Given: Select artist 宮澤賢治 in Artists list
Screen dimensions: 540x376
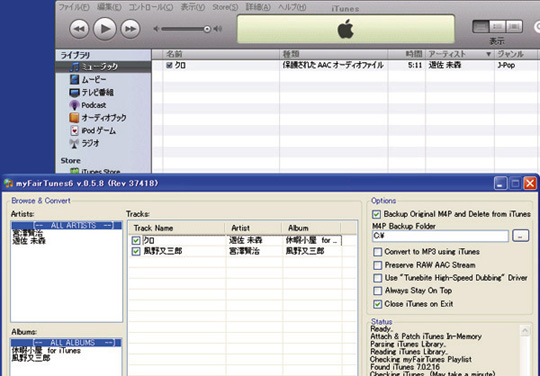Looking at the screenshot, I should (x=27, y=233).
